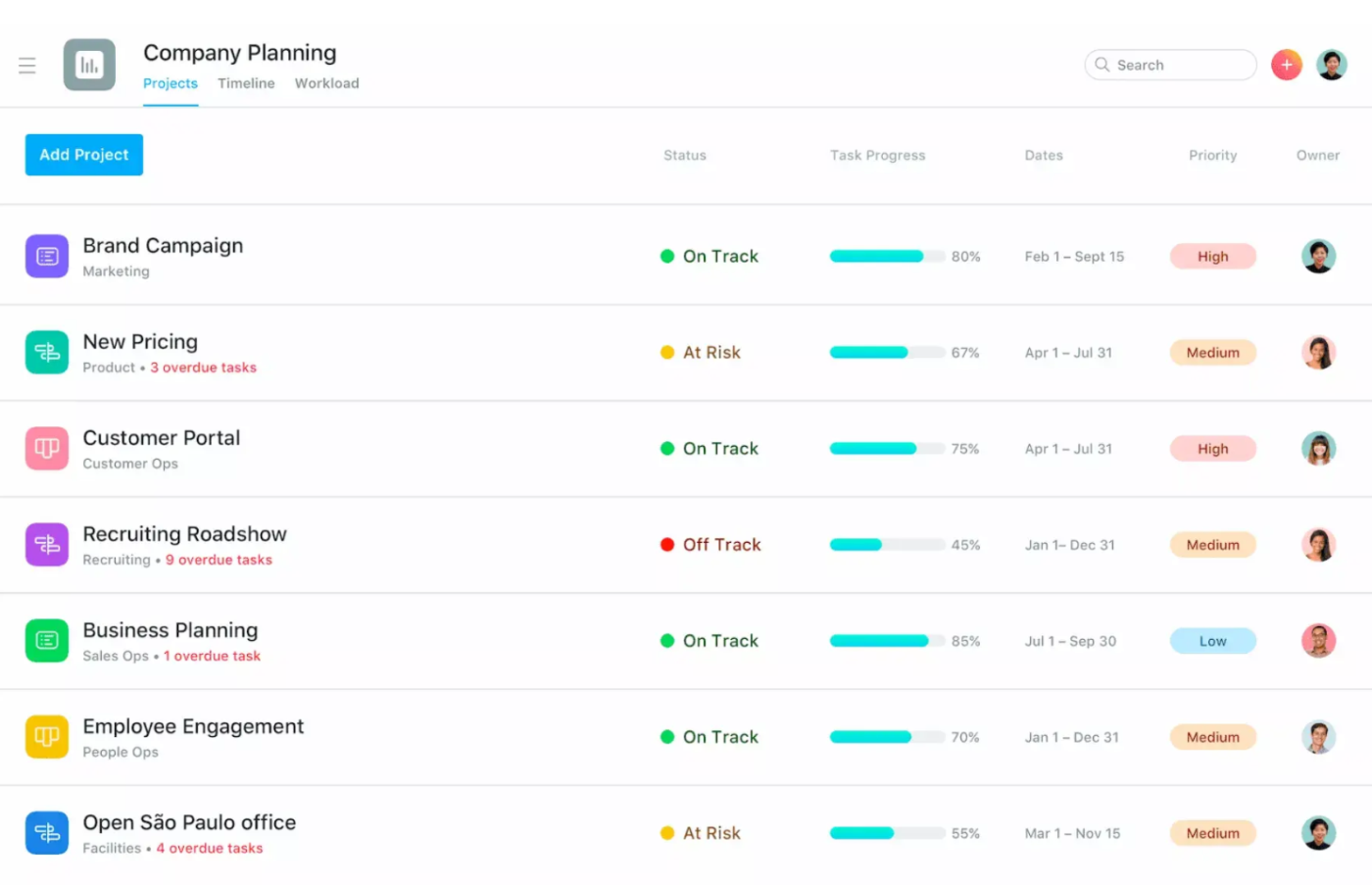This screenshot has width=1372, height=885.
Task: Click the New Pricing project icon
Action: point(47,352)
